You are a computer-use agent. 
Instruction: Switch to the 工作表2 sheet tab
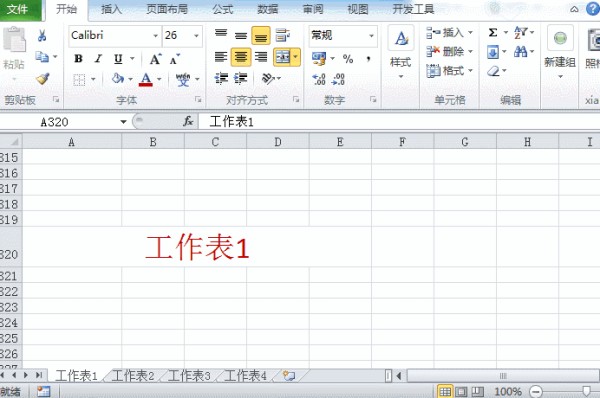click(x=132, y=376)
